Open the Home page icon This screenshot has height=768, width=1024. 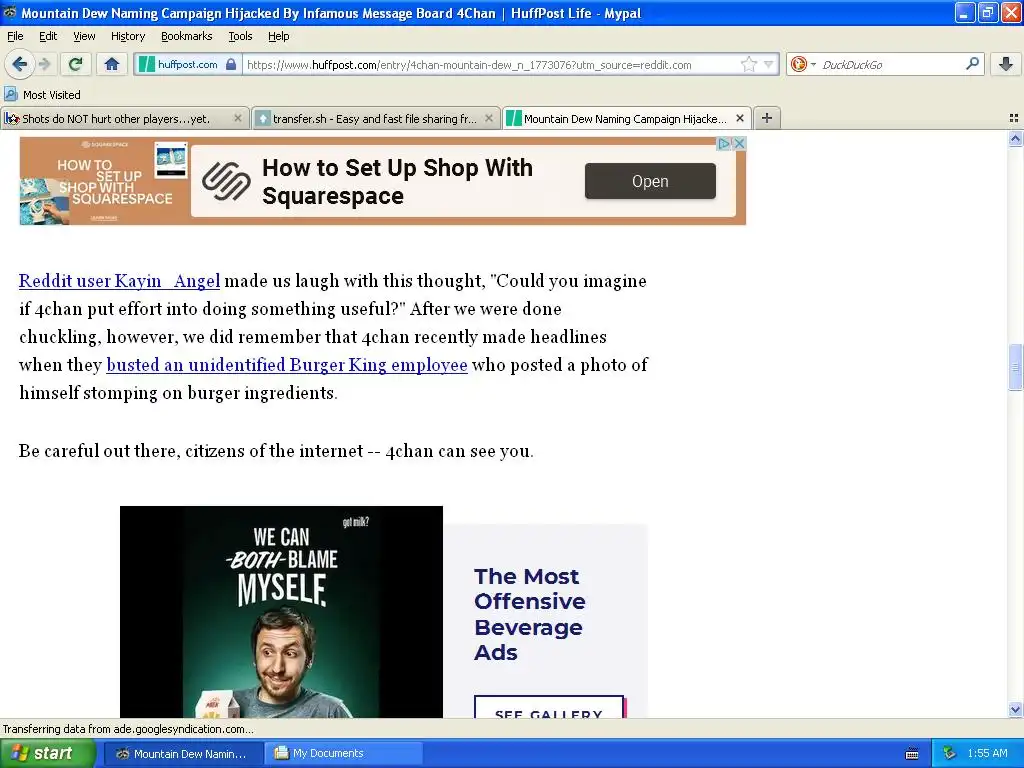tap(112, 64)
